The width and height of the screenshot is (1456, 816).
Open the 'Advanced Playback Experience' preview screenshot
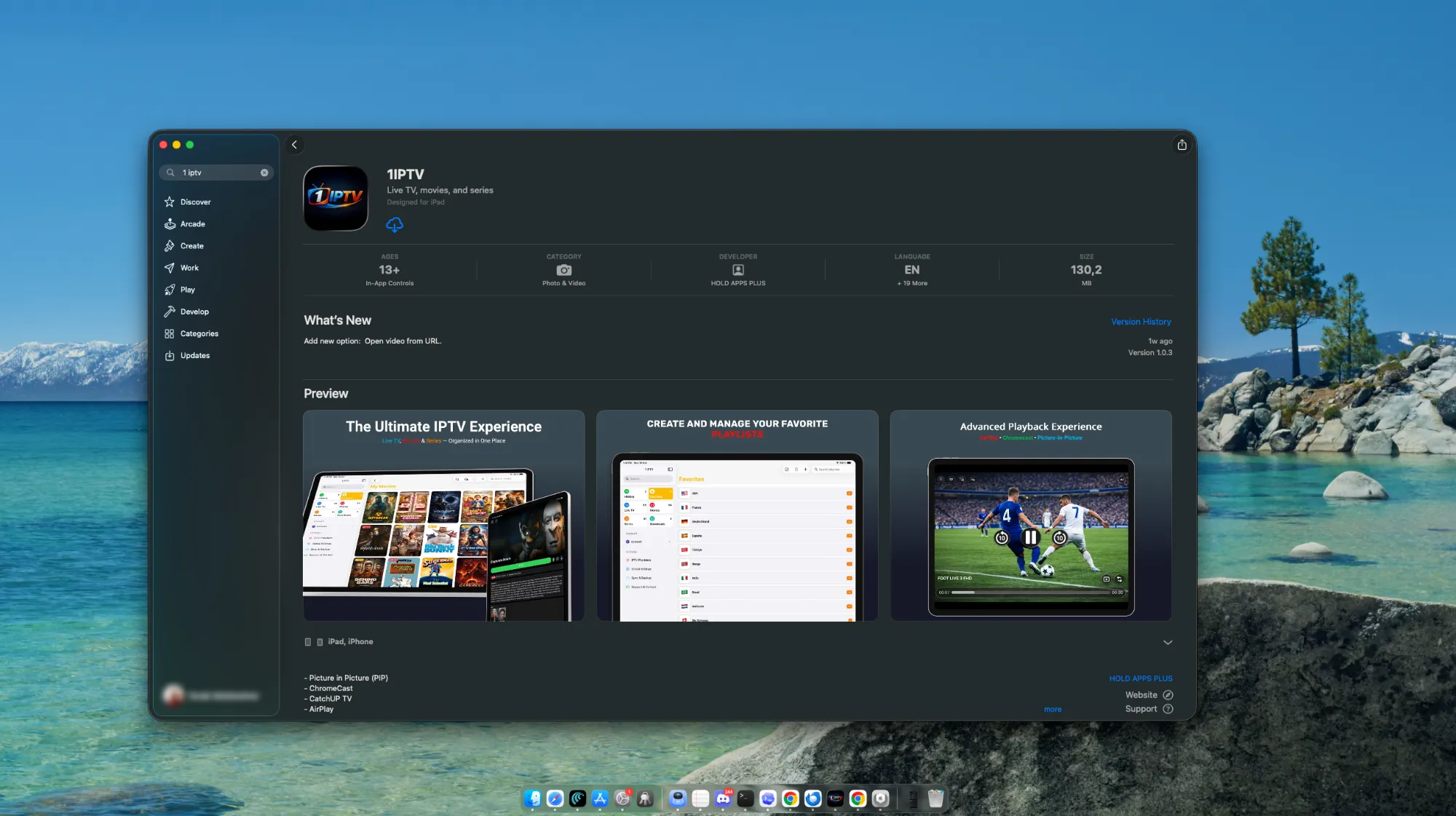(x=1031, y=515)
